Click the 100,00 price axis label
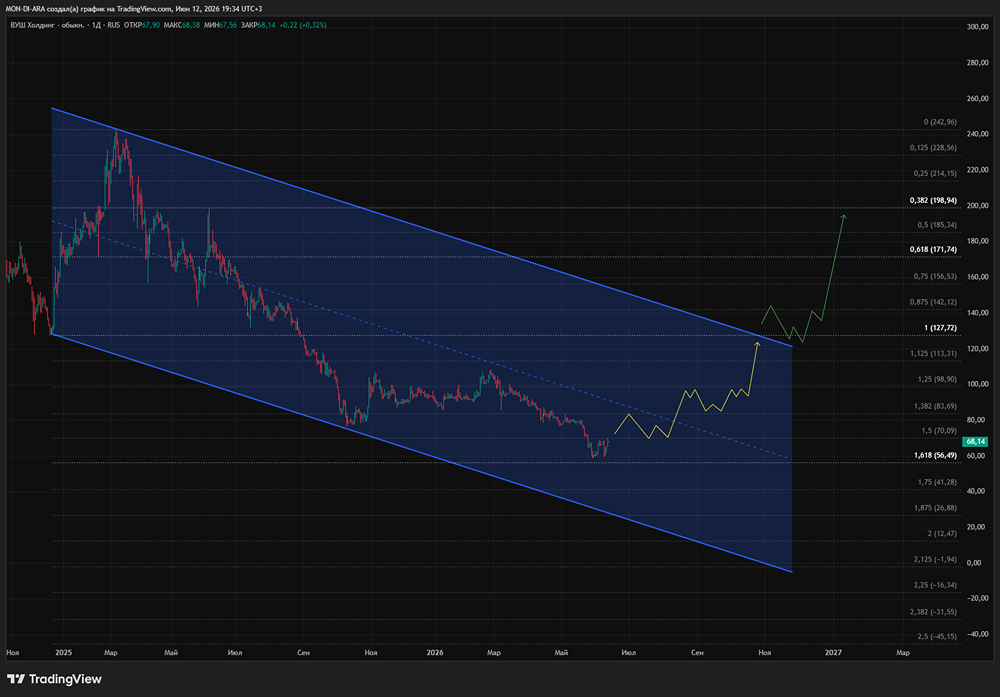This screenshot has height=697, width=1000. point(978,384)
